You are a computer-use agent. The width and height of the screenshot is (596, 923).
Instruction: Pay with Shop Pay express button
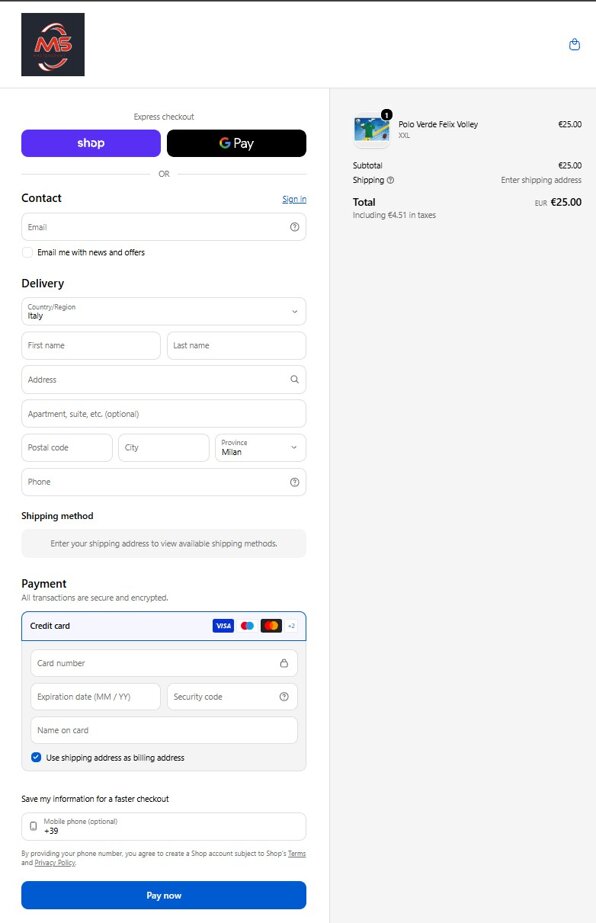click(x=91, y=143)
